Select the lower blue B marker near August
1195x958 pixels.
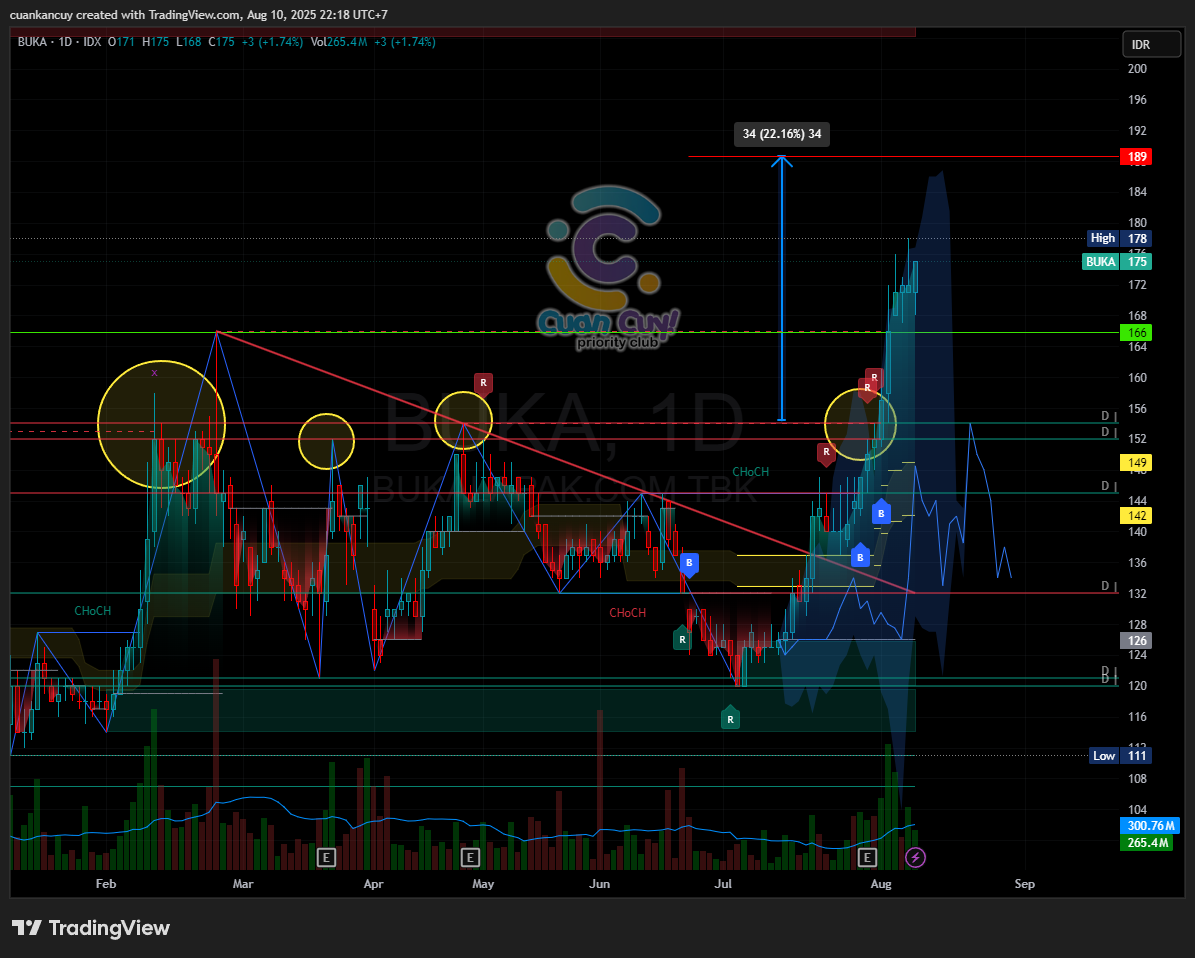click(860, 557)
